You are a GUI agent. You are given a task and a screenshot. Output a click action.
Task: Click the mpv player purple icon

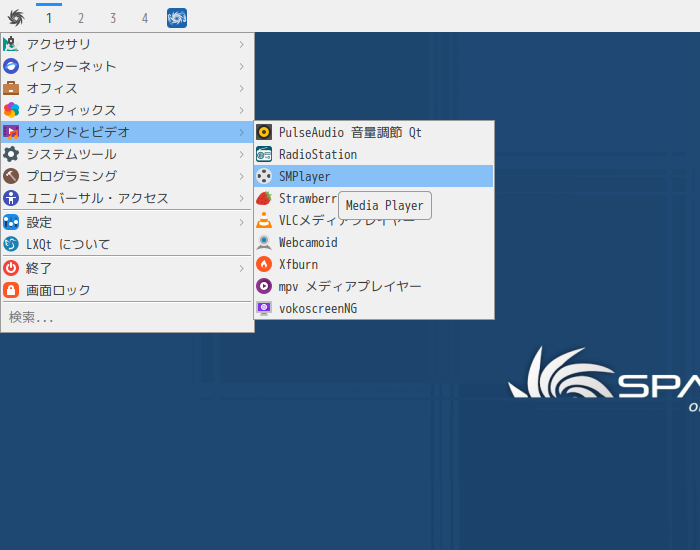(264, 286)
